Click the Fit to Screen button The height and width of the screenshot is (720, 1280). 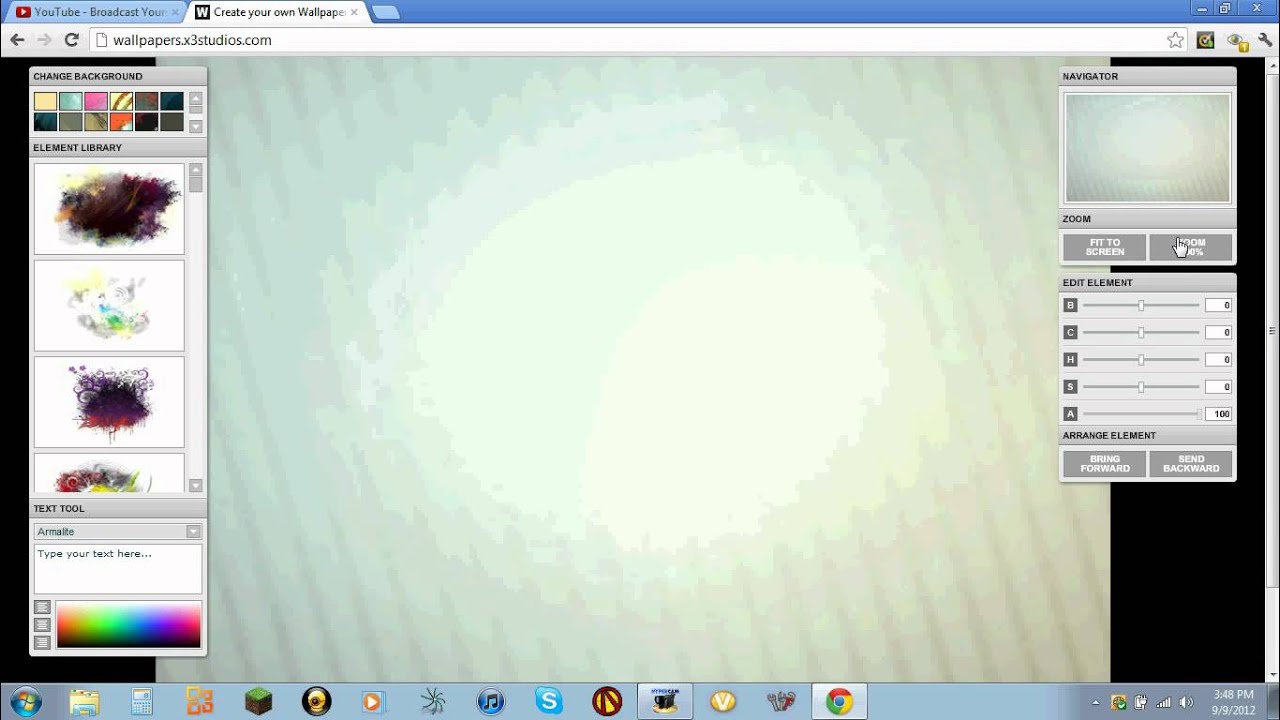click(1105, 247)
